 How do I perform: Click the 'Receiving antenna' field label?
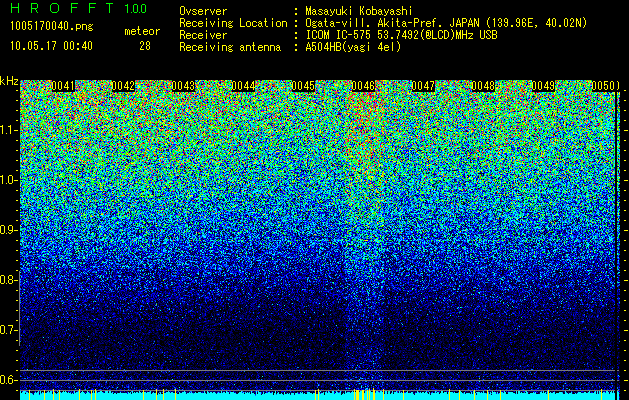230,47
